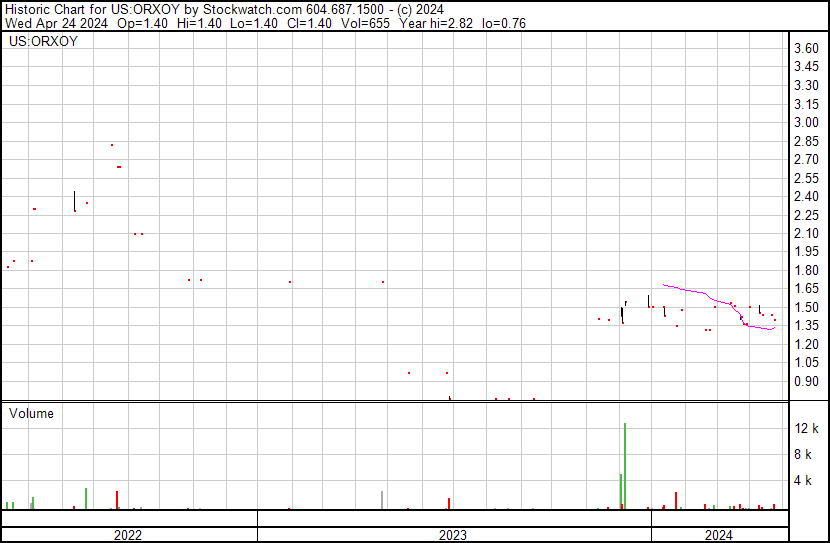Viewport: 830px width, 543px height.
Task: Click the '4 k' volume axis label
Action: pyautogui.click(x=803, y=481)
